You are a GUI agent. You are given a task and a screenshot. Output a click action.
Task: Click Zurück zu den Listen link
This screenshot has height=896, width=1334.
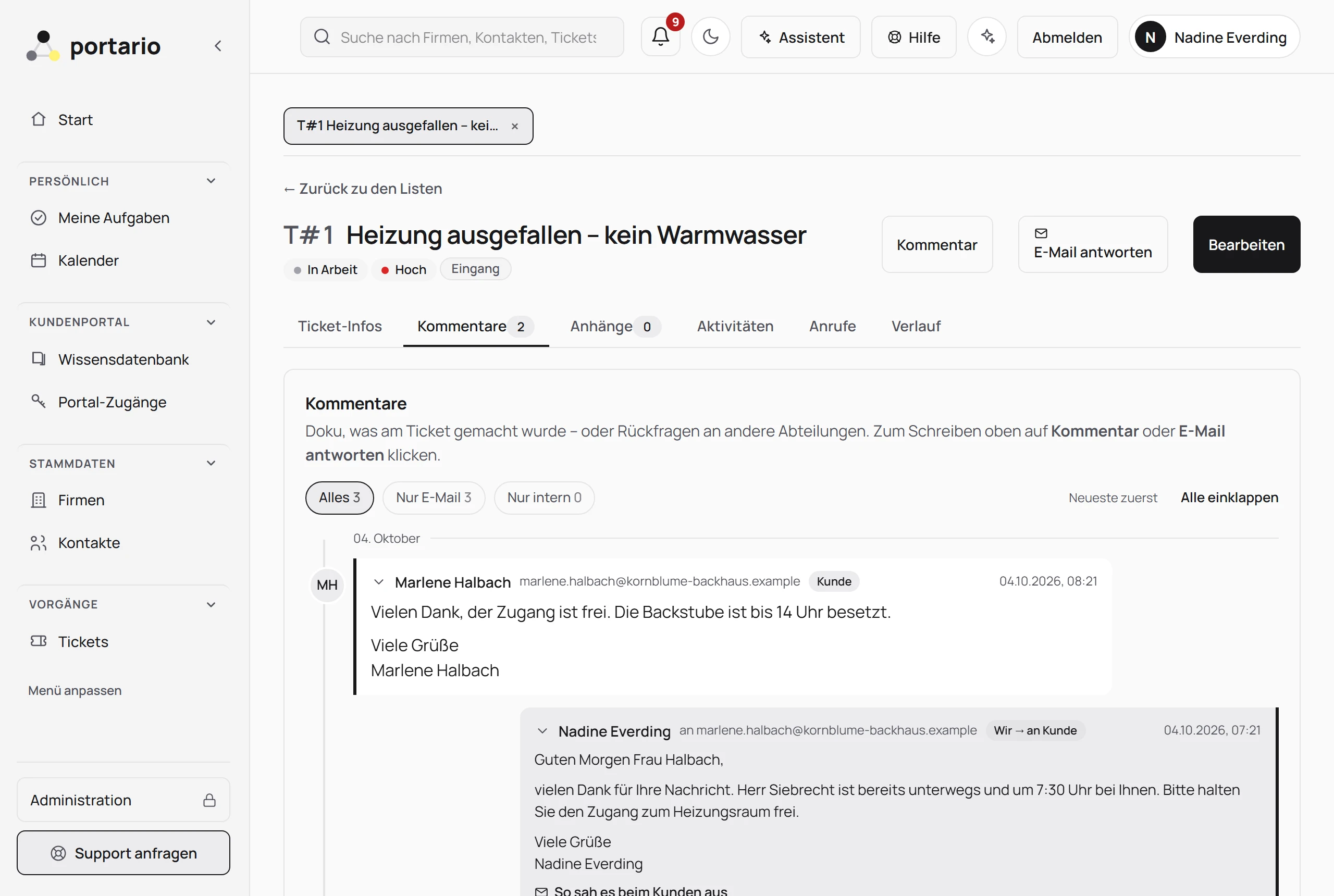pyautogui.click(x=363, y=189)
